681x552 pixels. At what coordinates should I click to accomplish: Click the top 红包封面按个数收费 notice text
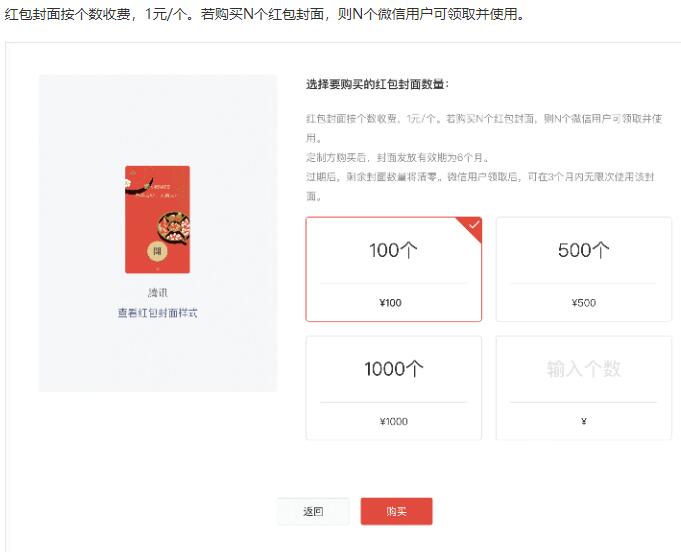pos(265,14)
